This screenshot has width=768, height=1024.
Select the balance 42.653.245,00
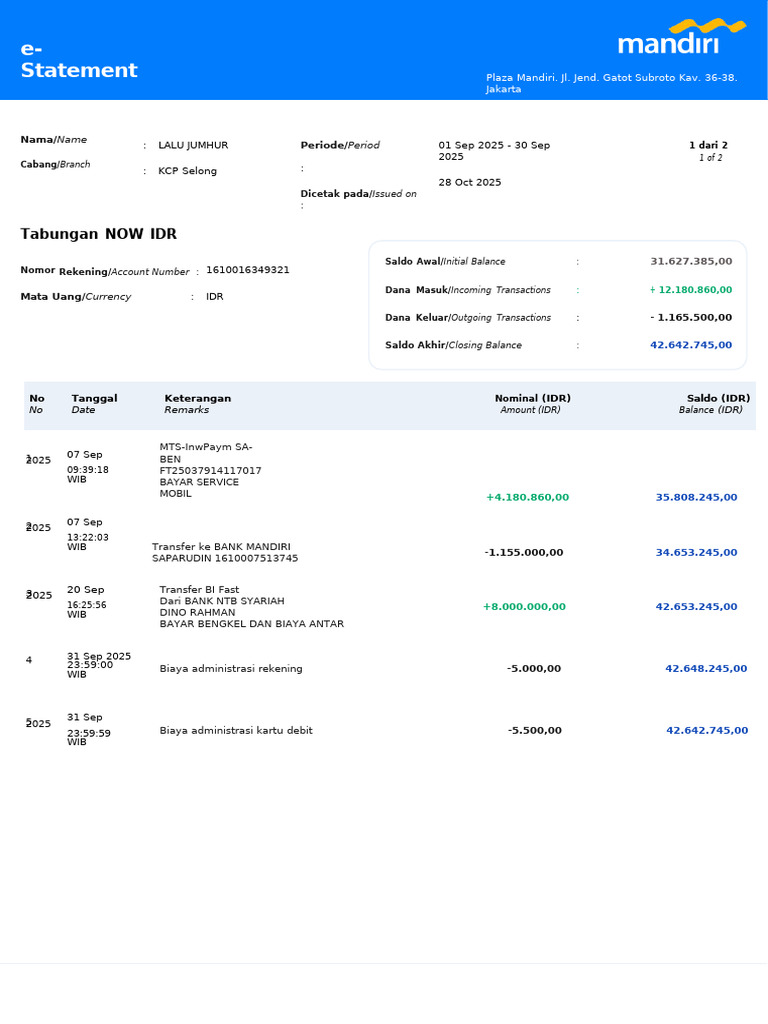click(696, 606)
